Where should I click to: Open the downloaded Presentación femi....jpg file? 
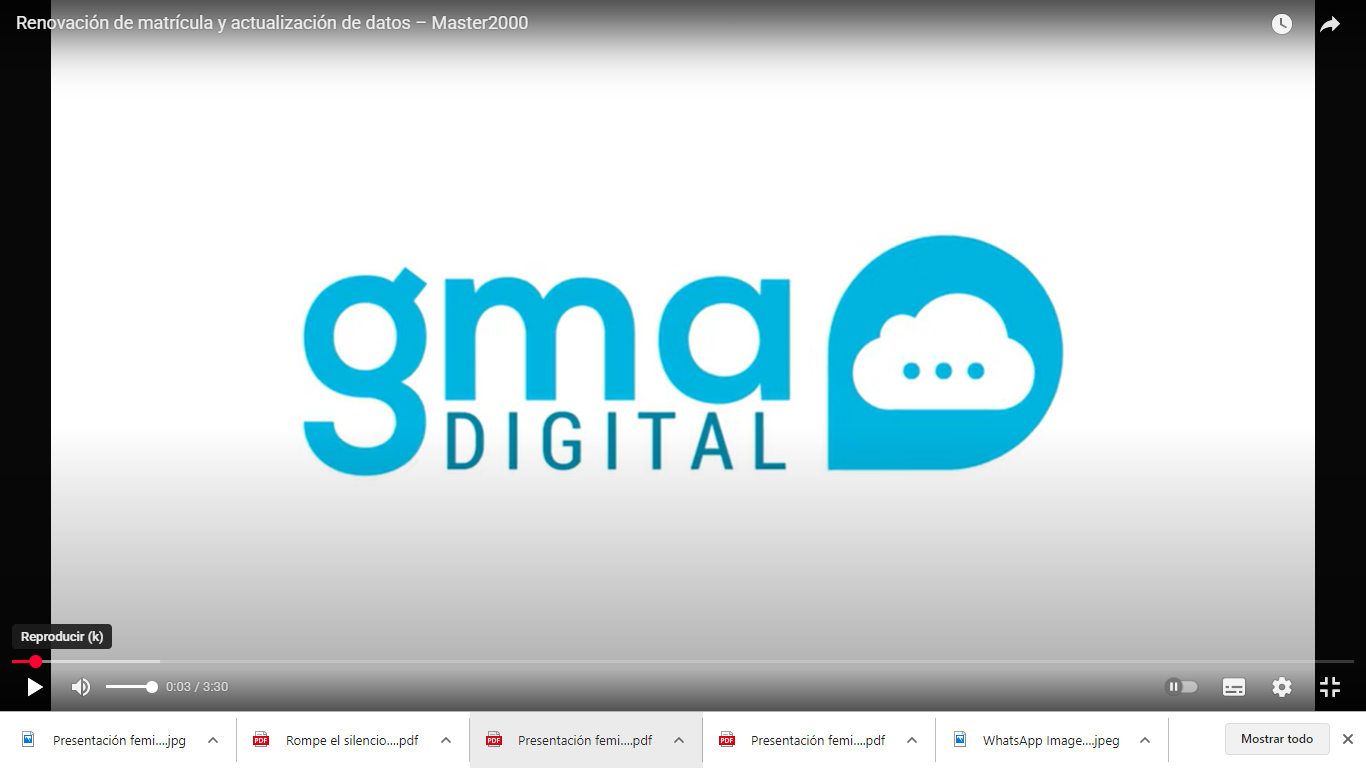(x=119, y=741)
